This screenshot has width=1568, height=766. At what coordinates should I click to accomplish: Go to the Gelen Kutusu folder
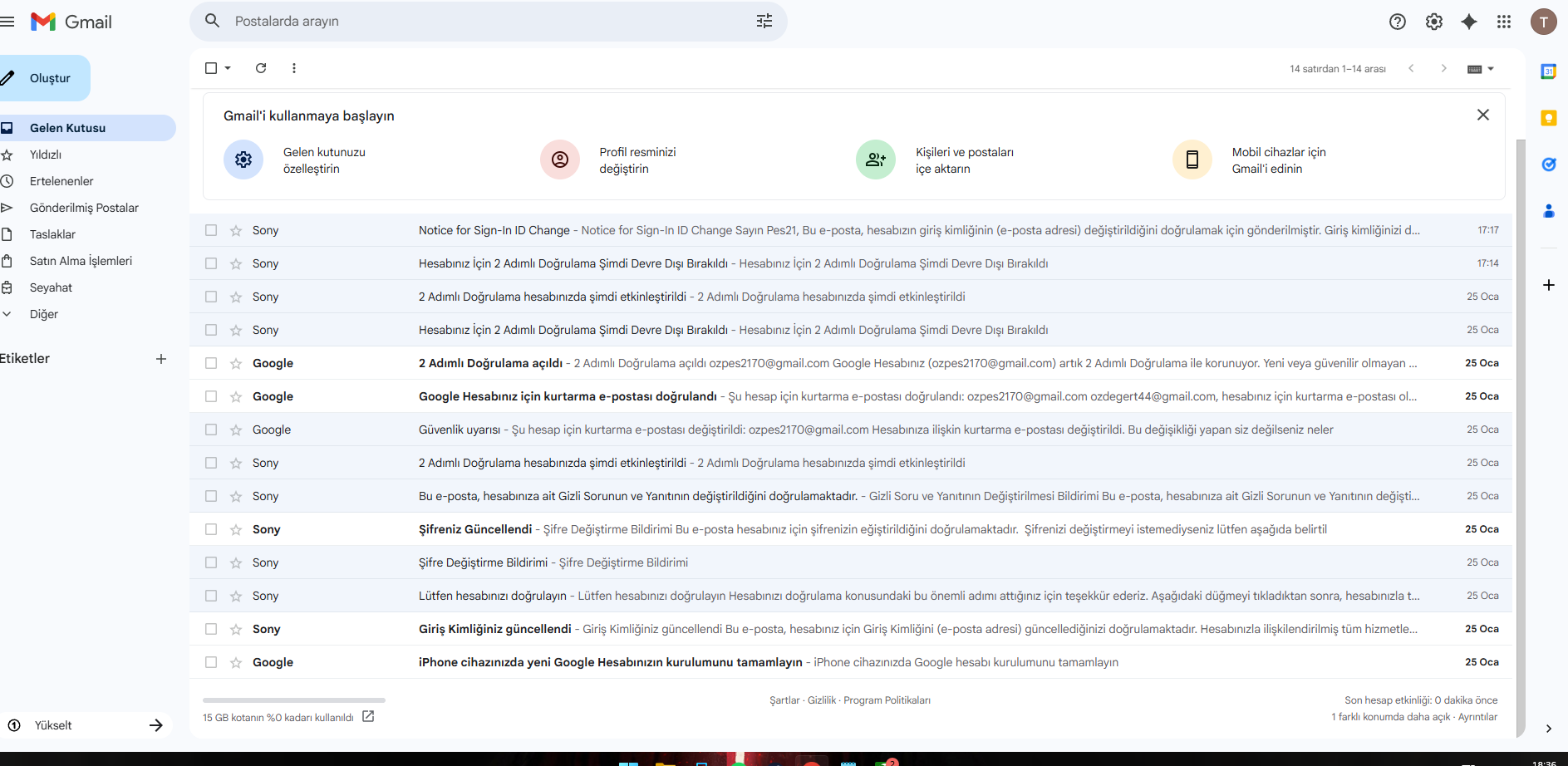tap(87, 128)
